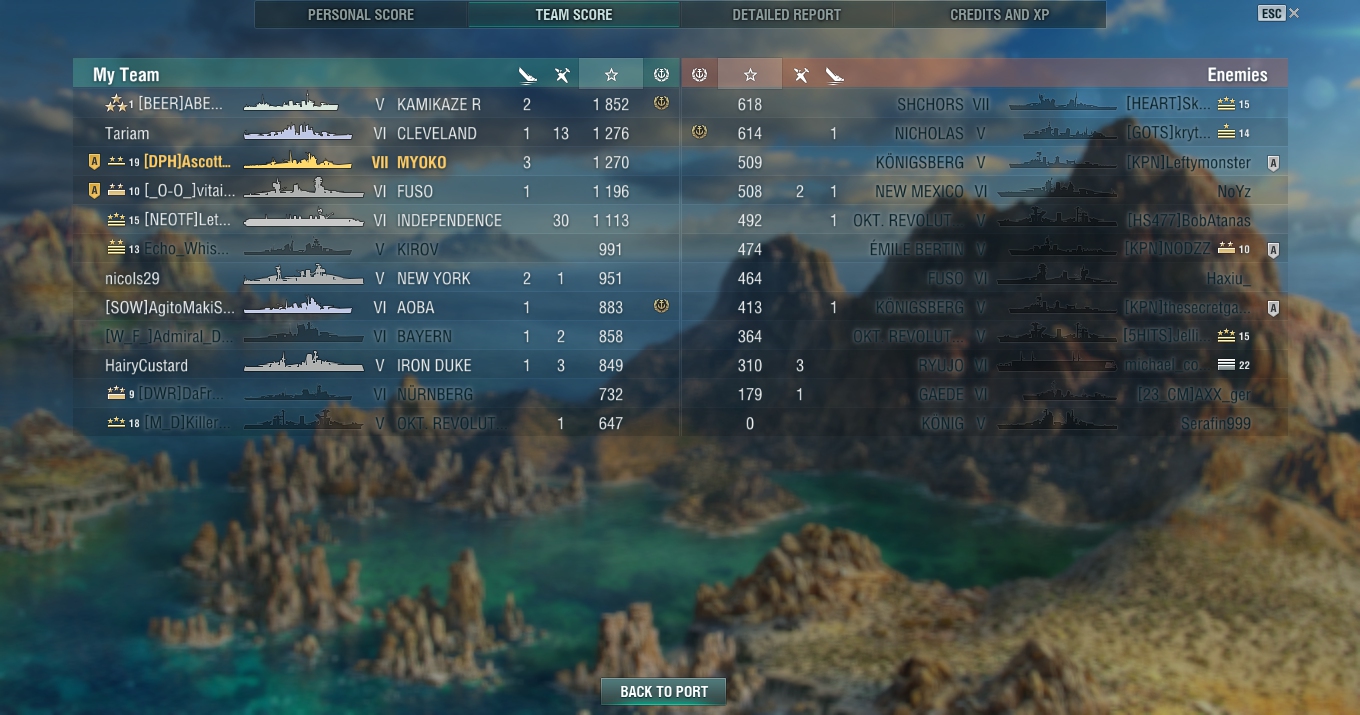Click Nicholas row achievement medal icon

[699, 132]
